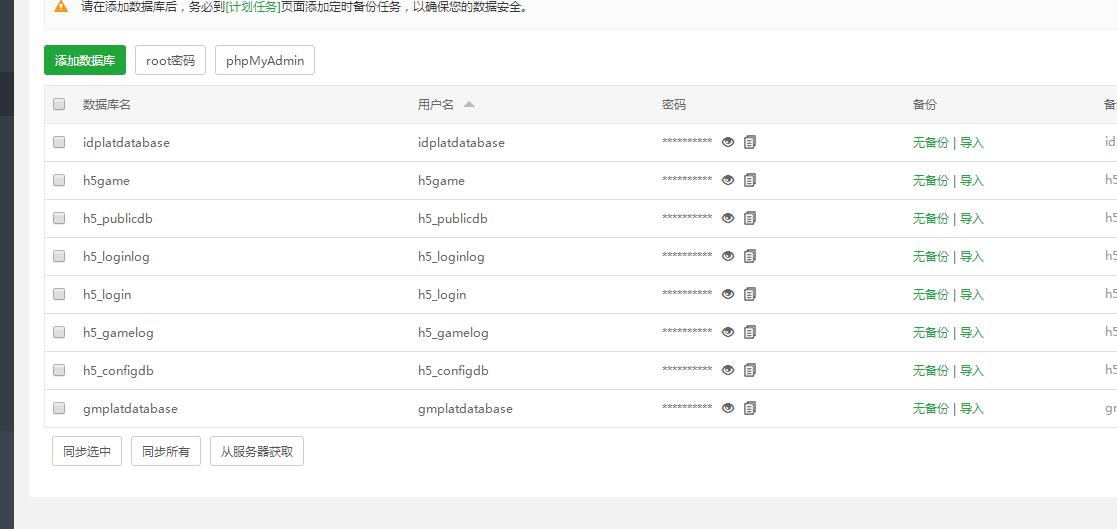Select the gmplatdatabase row checkbox
Image resolution: width=1117 pixels, height=529 pixels.
(59, 408)
